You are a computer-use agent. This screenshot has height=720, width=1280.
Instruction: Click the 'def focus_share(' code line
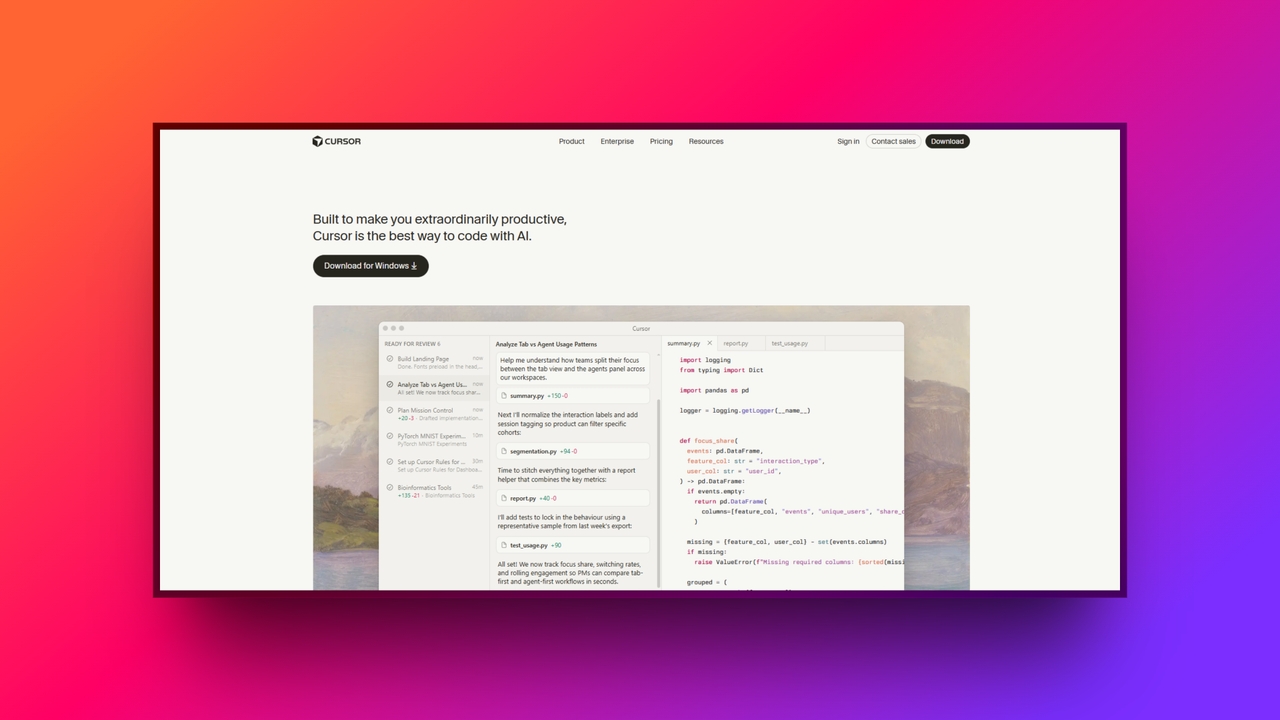(708, 441)
